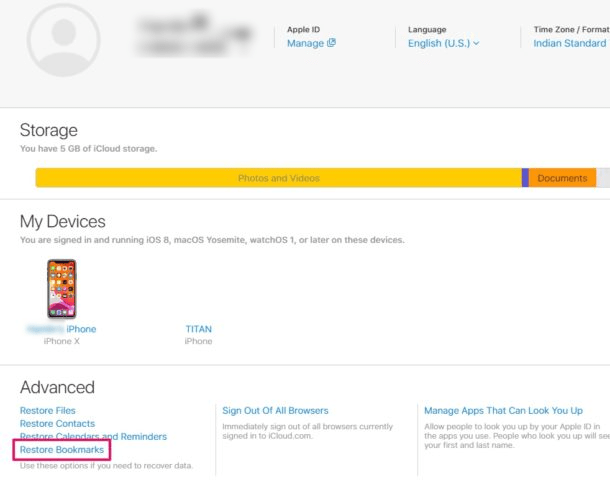Click the external-link icon beside Manage
This screenshot has width=610, height=492.
coord(332,43)
